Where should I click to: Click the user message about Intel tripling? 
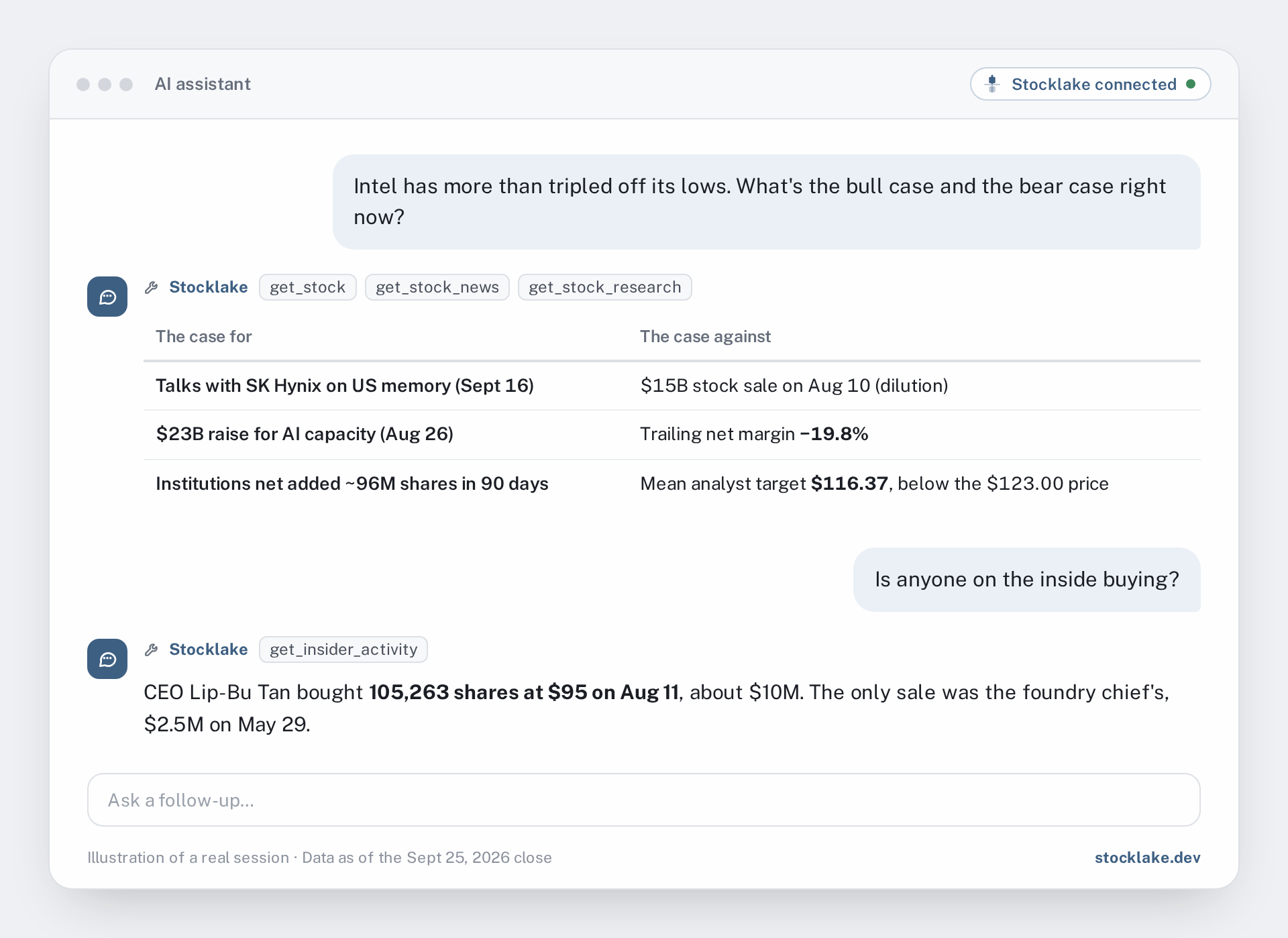pos(766,202)
